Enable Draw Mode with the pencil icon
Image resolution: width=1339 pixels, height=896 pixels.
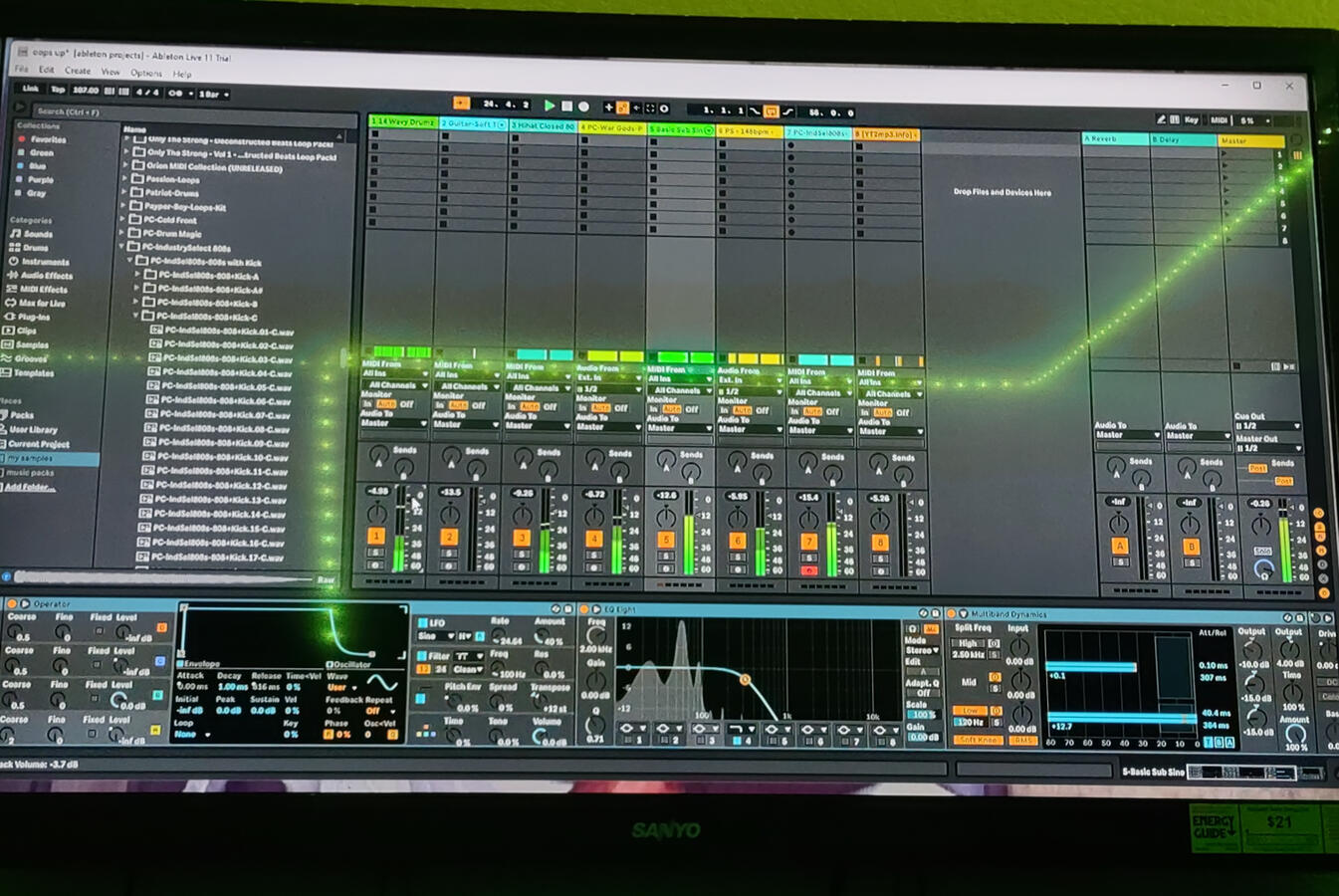(1161, 119)
